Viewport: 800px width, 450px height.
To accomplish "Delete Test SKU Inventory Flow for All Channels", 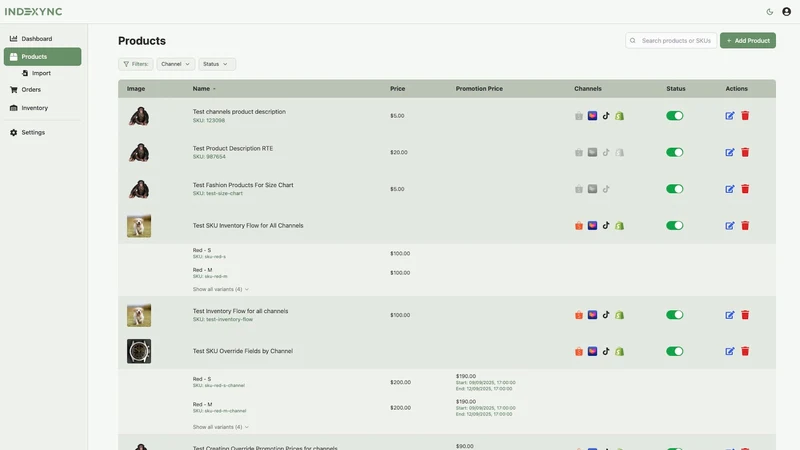I will [745, 226].
